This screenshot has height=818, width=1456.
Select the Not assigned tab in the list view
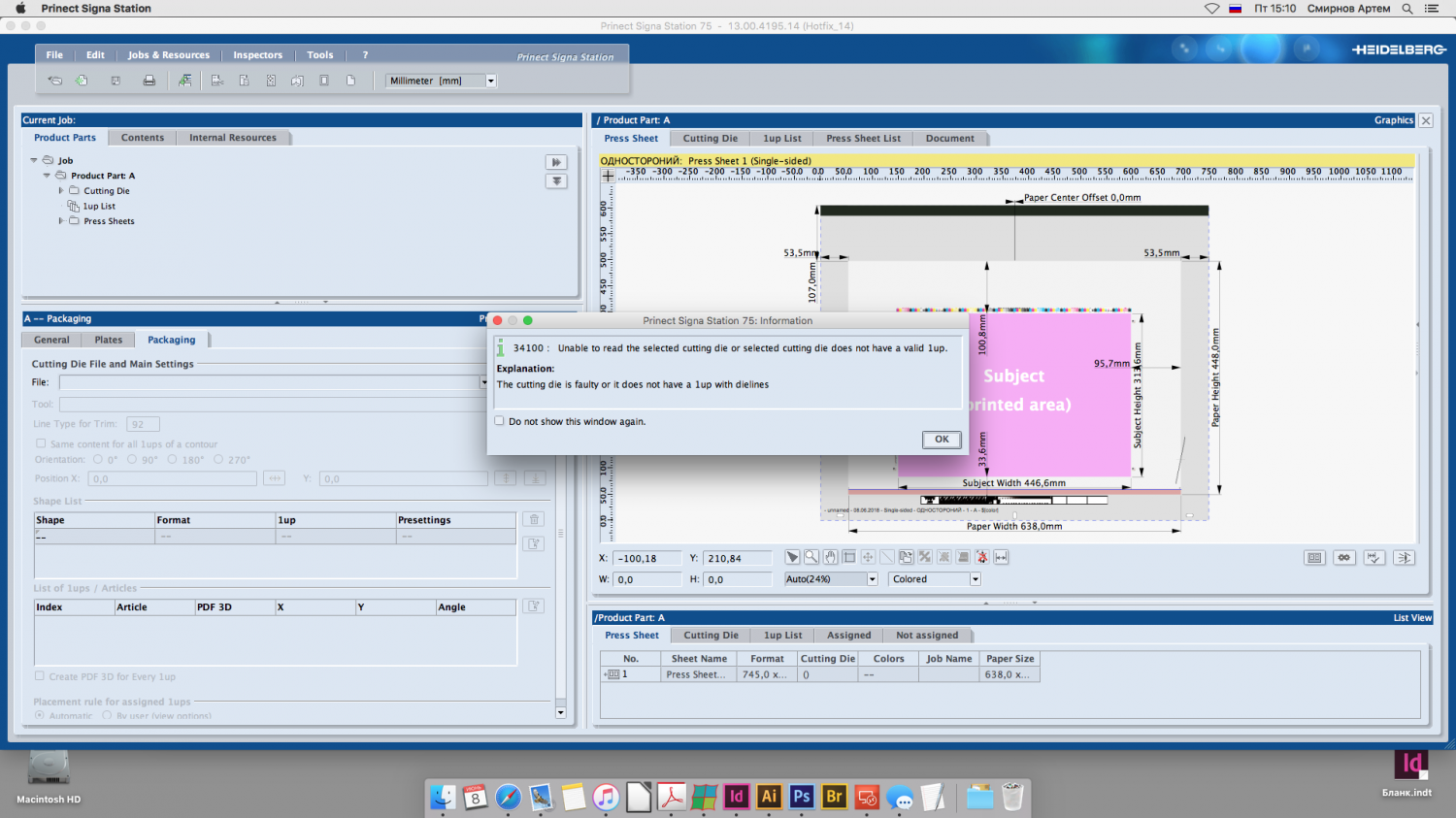pos(927,636)
